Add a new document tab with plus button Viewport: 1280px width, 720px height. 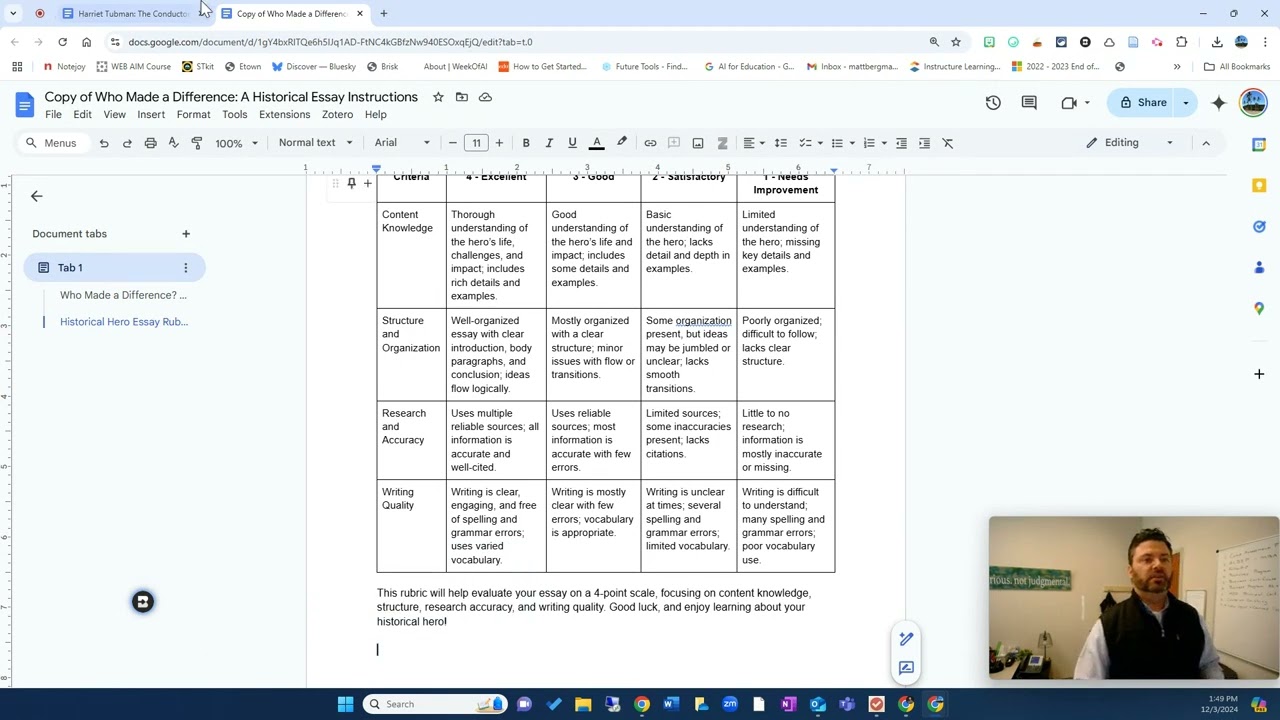[185, 234]
